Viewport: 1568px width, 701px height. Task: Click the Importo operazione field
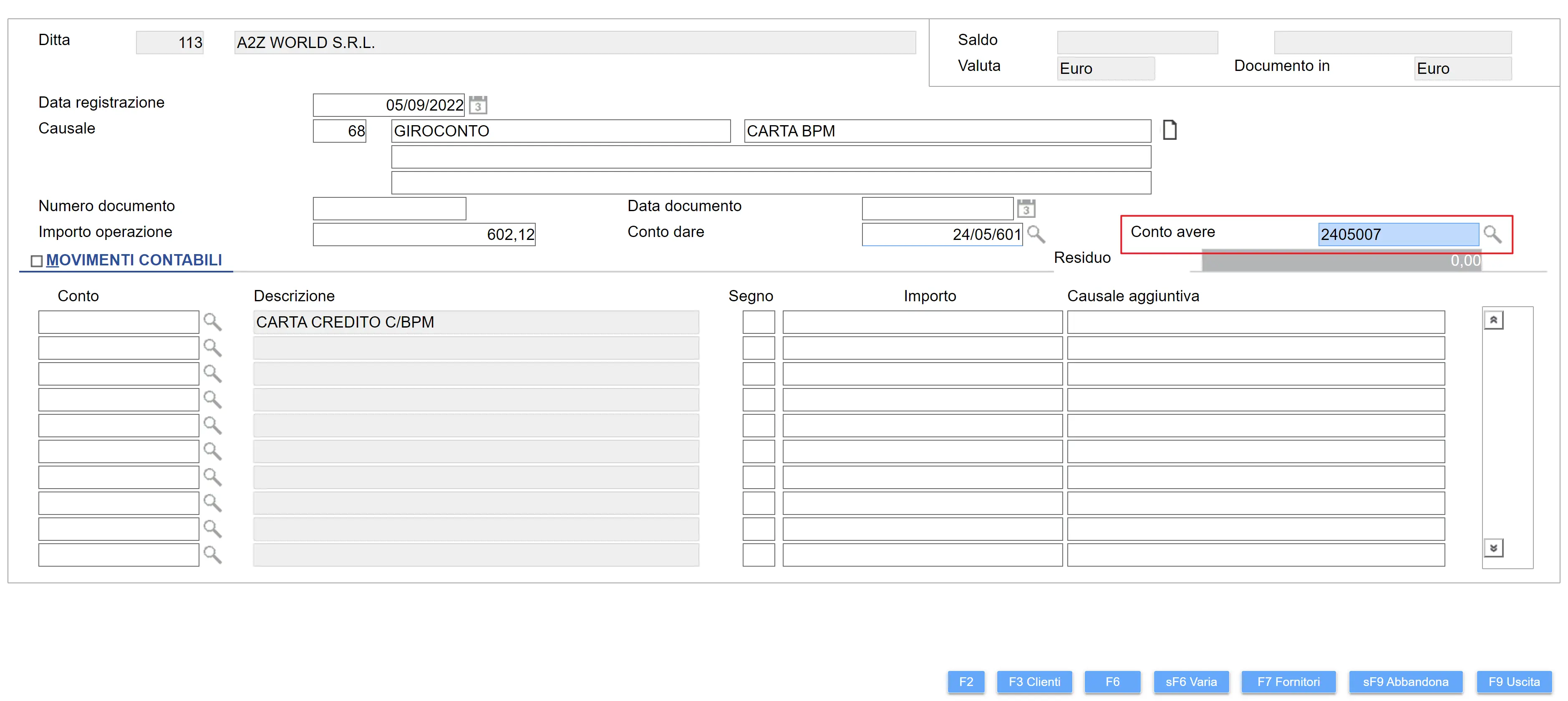(x=424, y=234)
